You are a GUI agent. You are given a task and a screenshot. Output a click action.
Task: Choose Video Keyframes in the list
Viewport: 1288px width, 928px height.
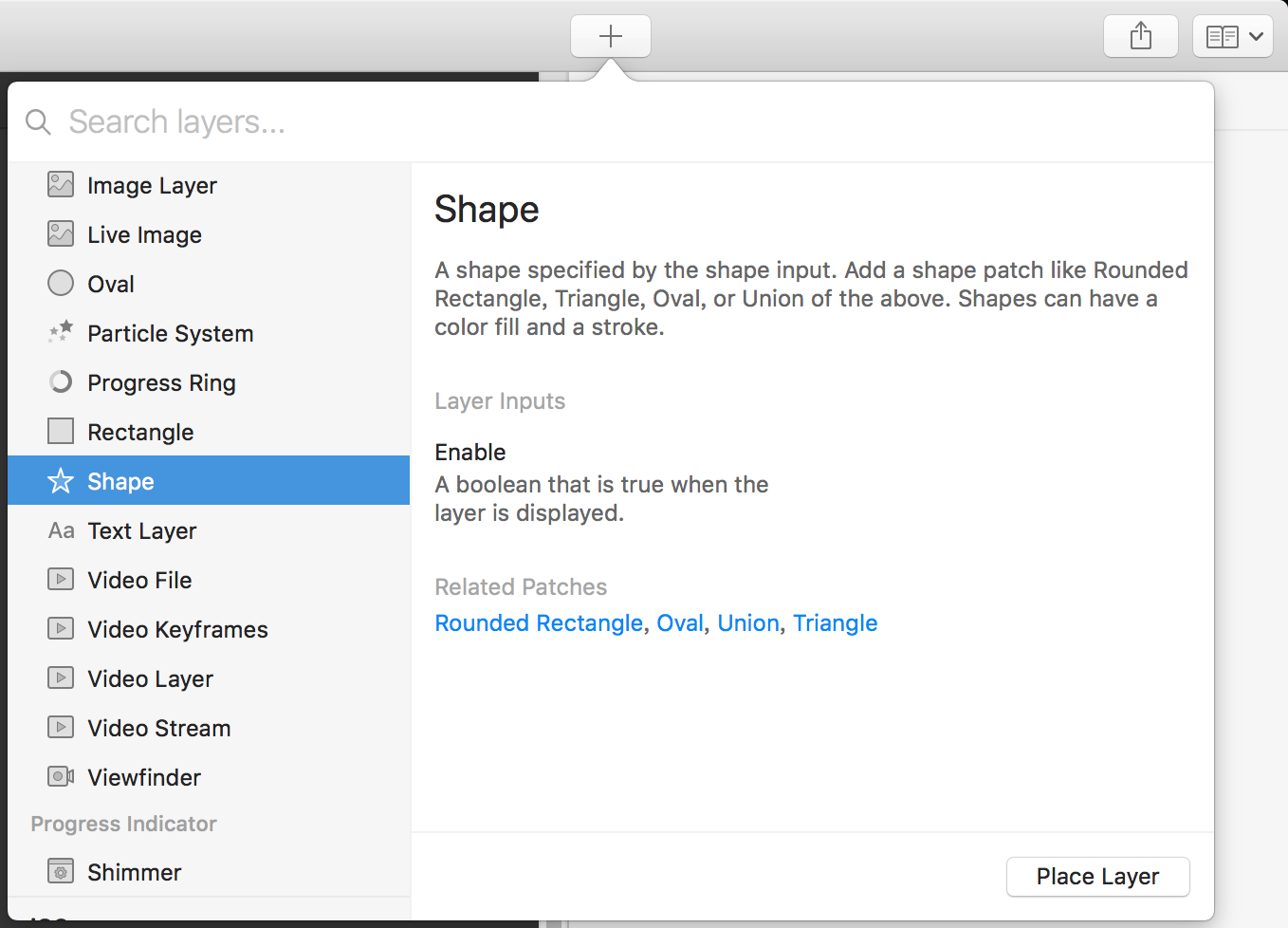tap(177, 629)
